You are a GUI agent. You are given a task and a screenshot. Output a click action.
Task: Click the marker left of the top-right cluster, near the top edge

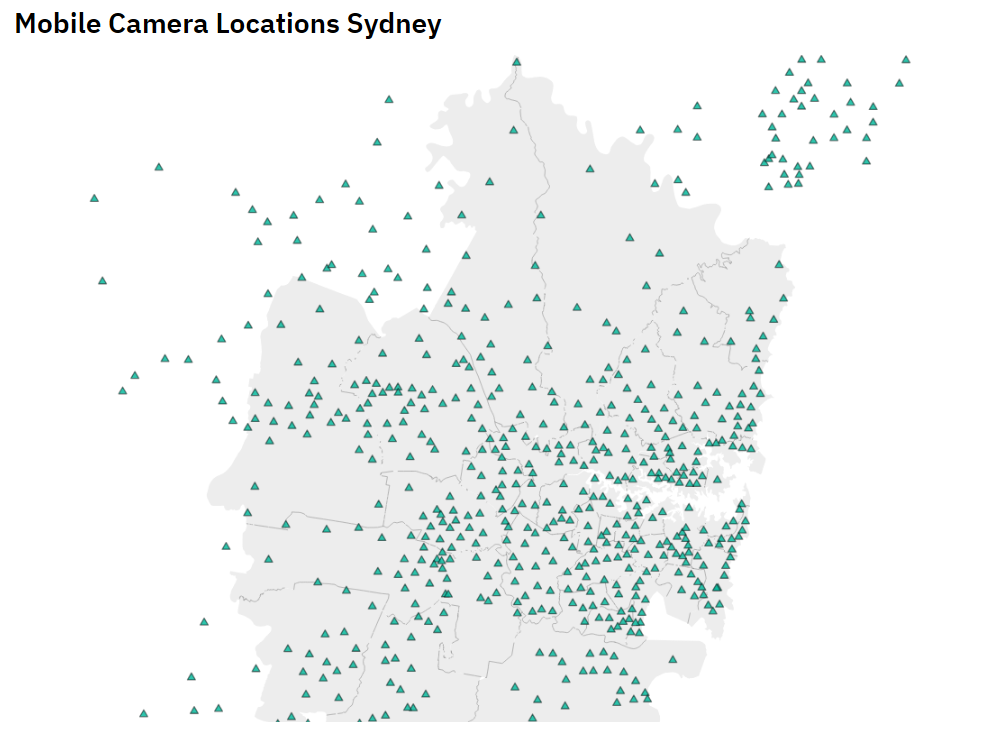pos(697,105)
